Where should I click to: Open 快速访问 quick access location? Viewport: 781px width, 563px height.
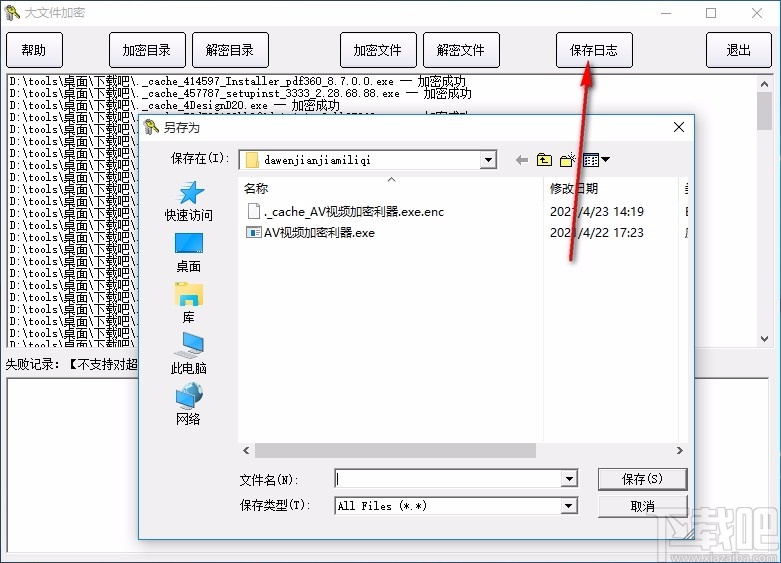189,202
